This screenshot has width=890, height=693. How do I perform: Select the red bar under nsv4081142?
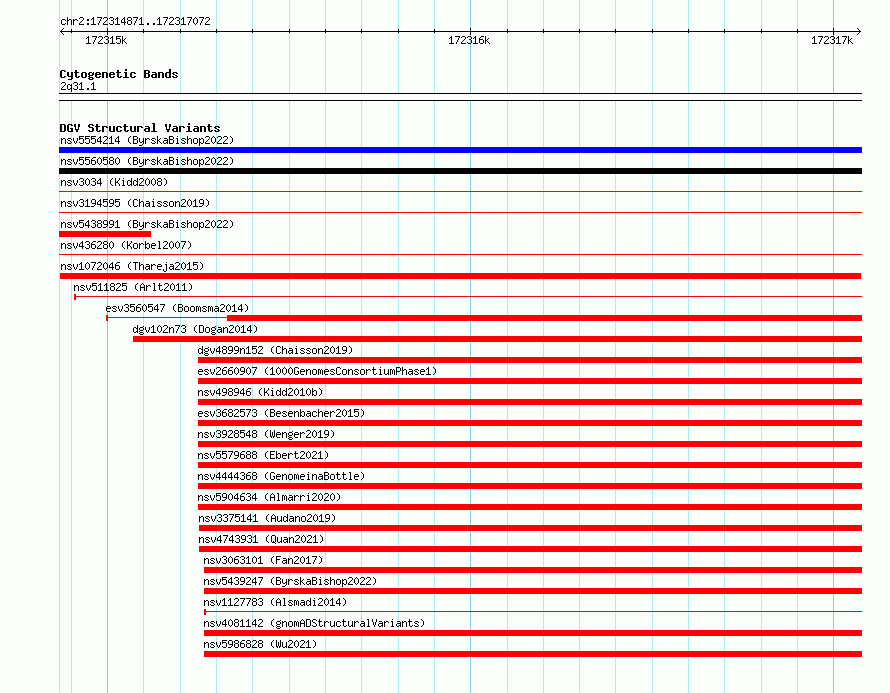533,633
